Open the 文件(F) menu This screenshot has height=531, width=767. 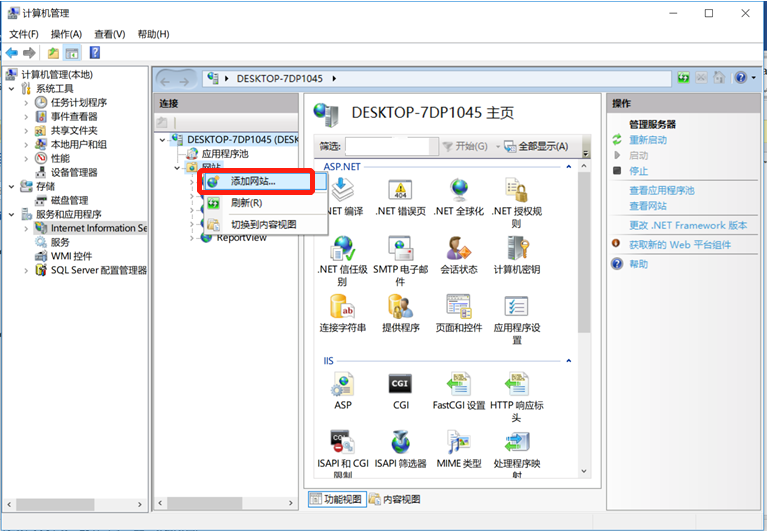pyautogui.click(x=23, y=34)
